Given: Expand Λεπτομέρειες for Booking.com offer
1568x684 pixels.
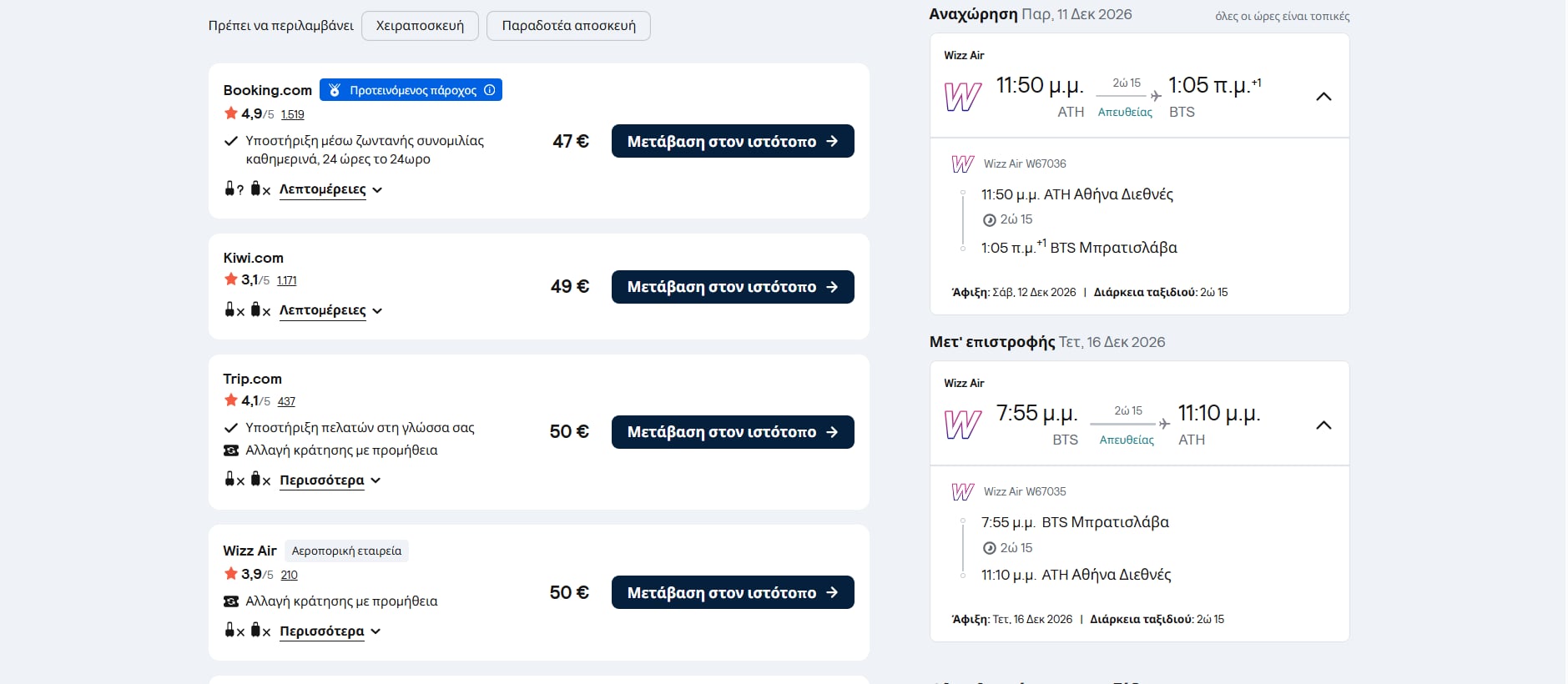Looking at the screenshot, I should click(x=330, y=189).
